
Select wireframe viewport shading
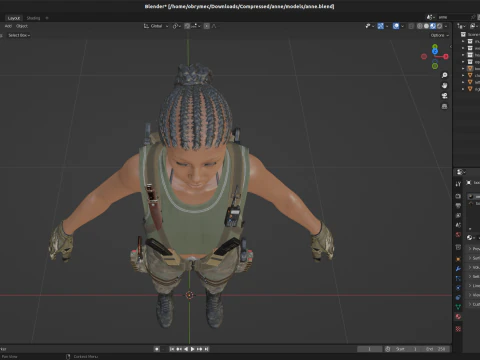click(420, 26)
